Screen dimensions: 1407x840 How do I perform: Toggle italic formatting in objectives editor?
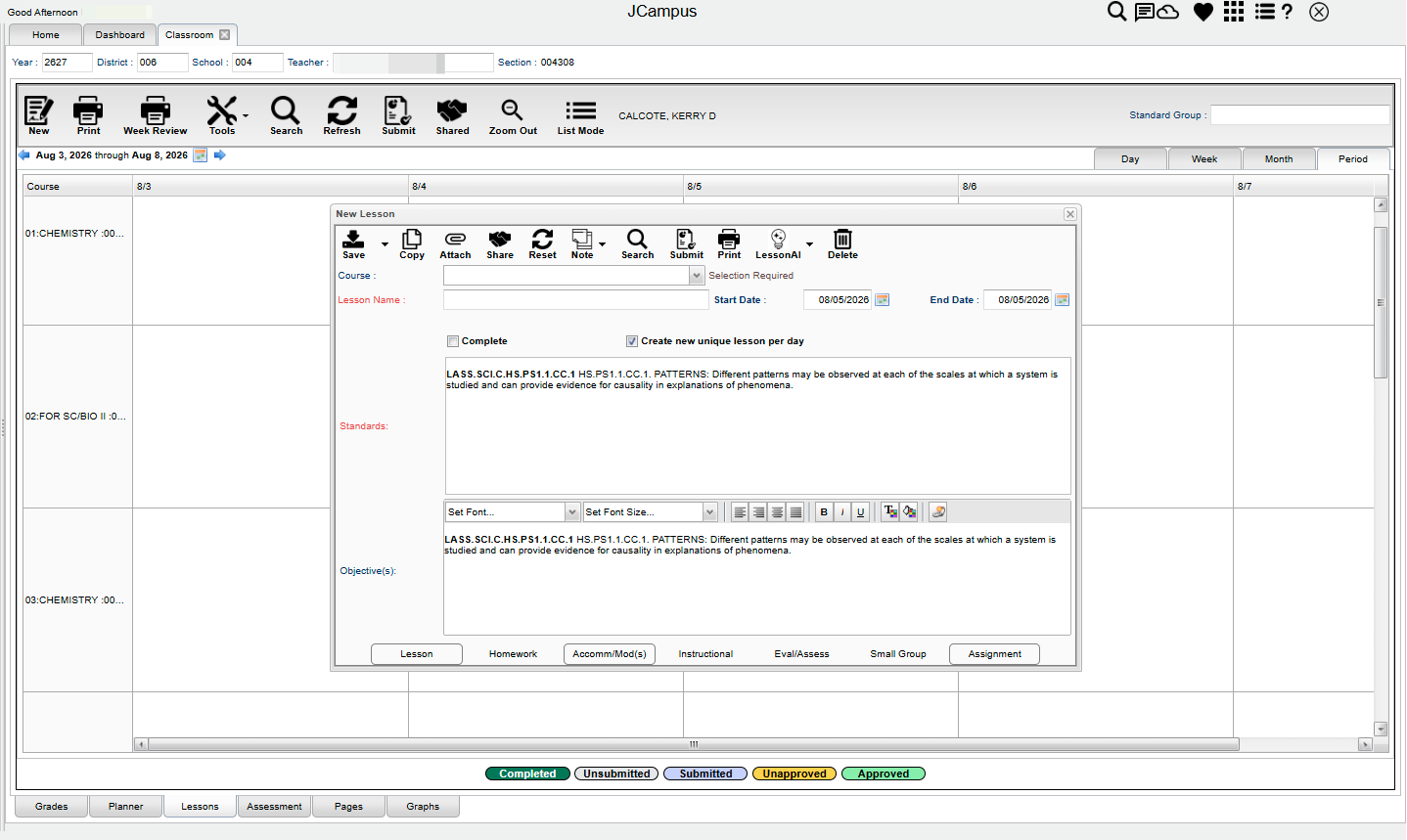point(842,512)
